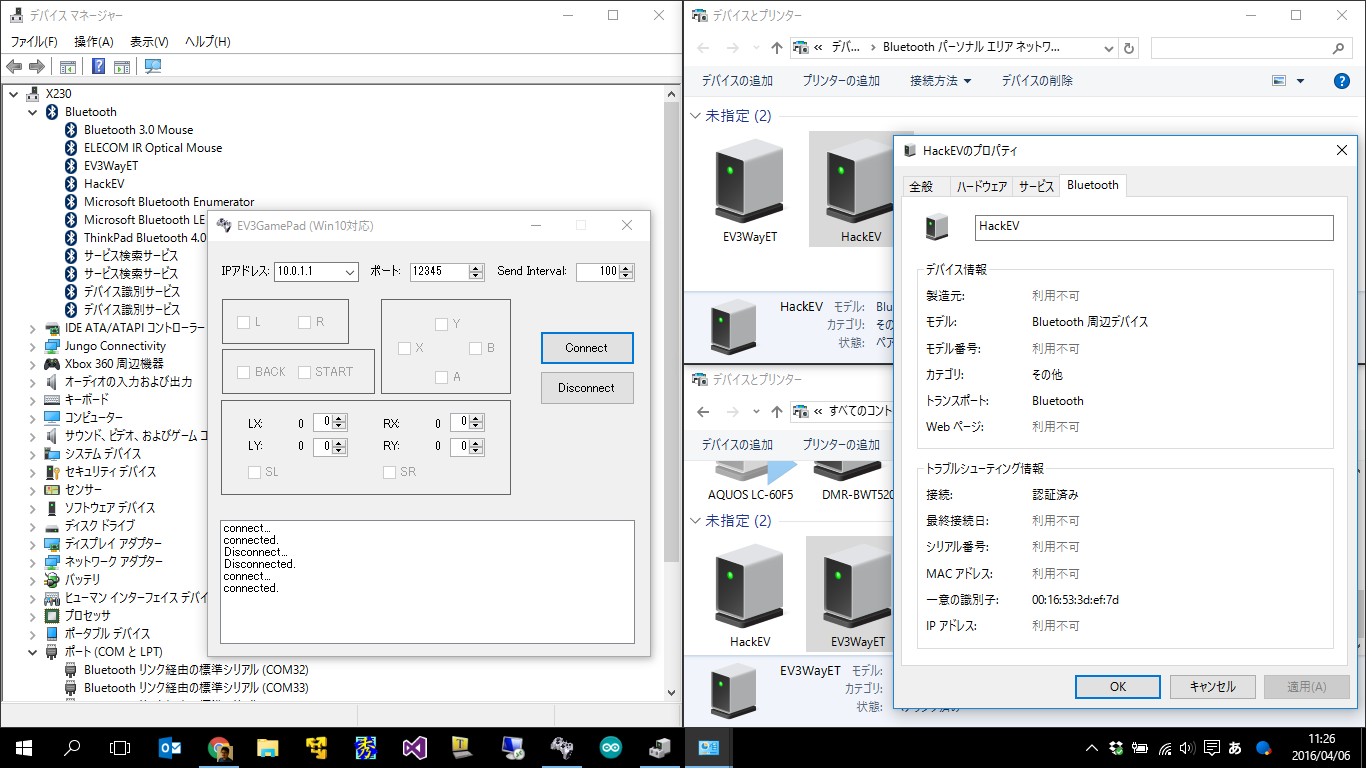Click the gamepad app icon on the taskbar

[562, 747]
